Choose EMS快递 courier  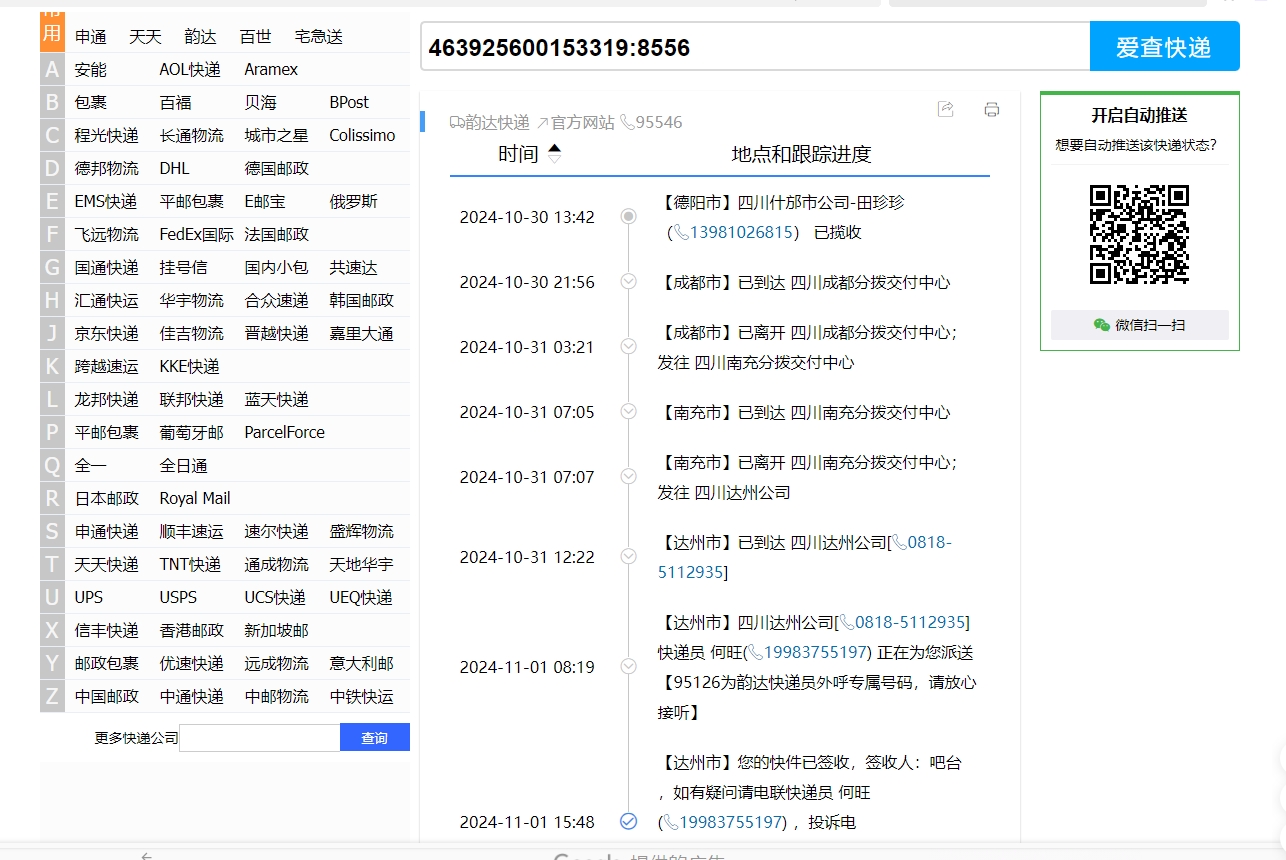point(106,201)
